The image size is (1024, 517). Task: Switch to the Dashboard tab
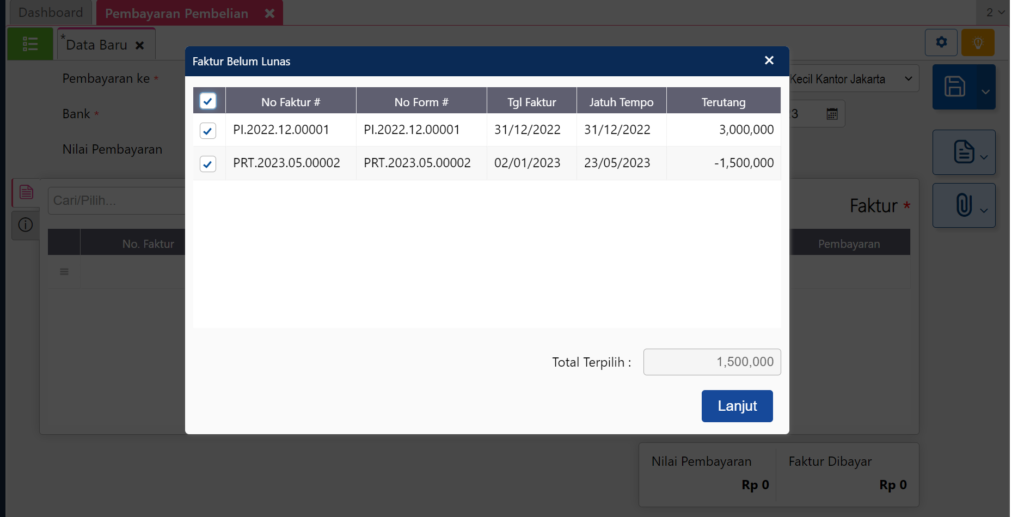tap(51, 13)
